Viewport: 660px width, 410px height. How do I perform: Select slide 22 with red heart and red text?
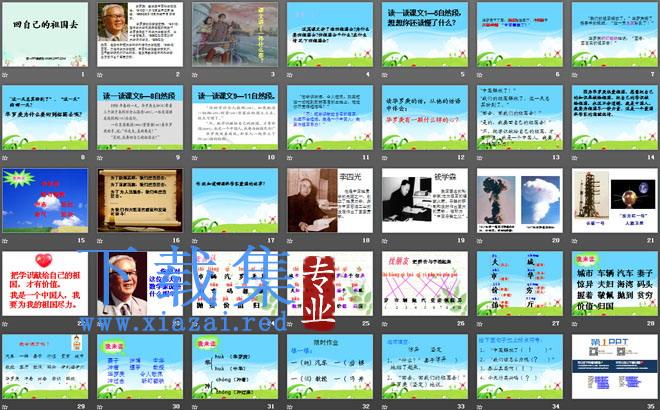pos(45,284)
